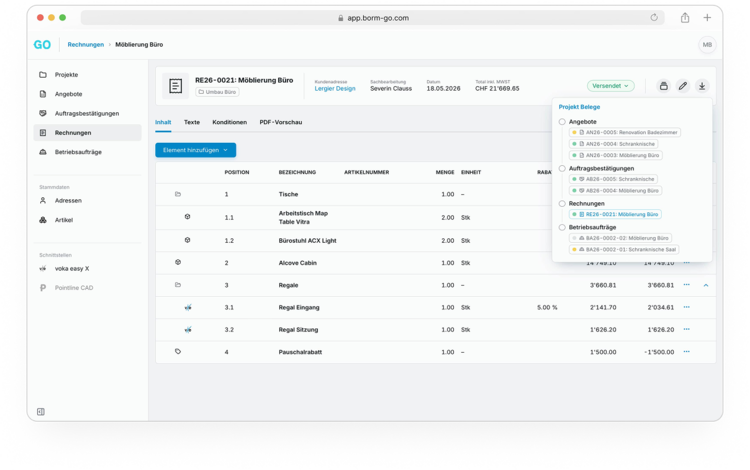Image resolution: width=750 pixels, height=470 pixels.
Task: Open Auftragsbestätigungen in the sidebar
Action: (87, 114)
